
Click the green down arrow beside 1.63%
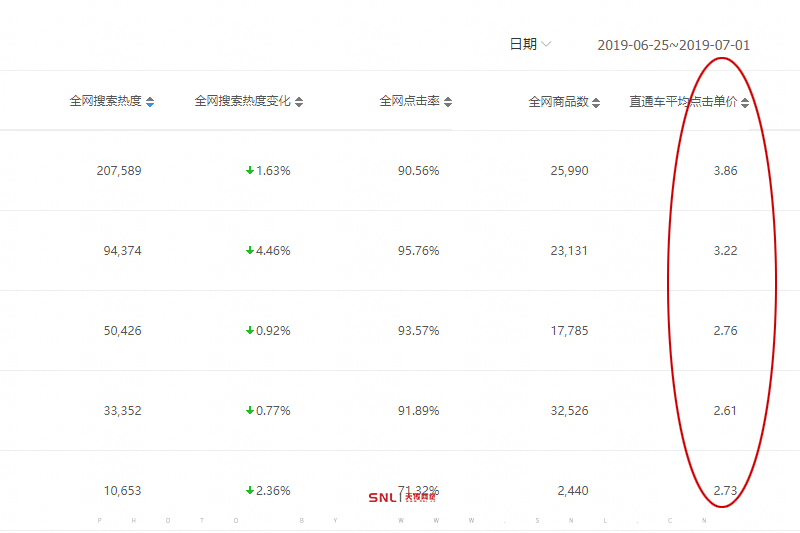click(x=250, y=171)
